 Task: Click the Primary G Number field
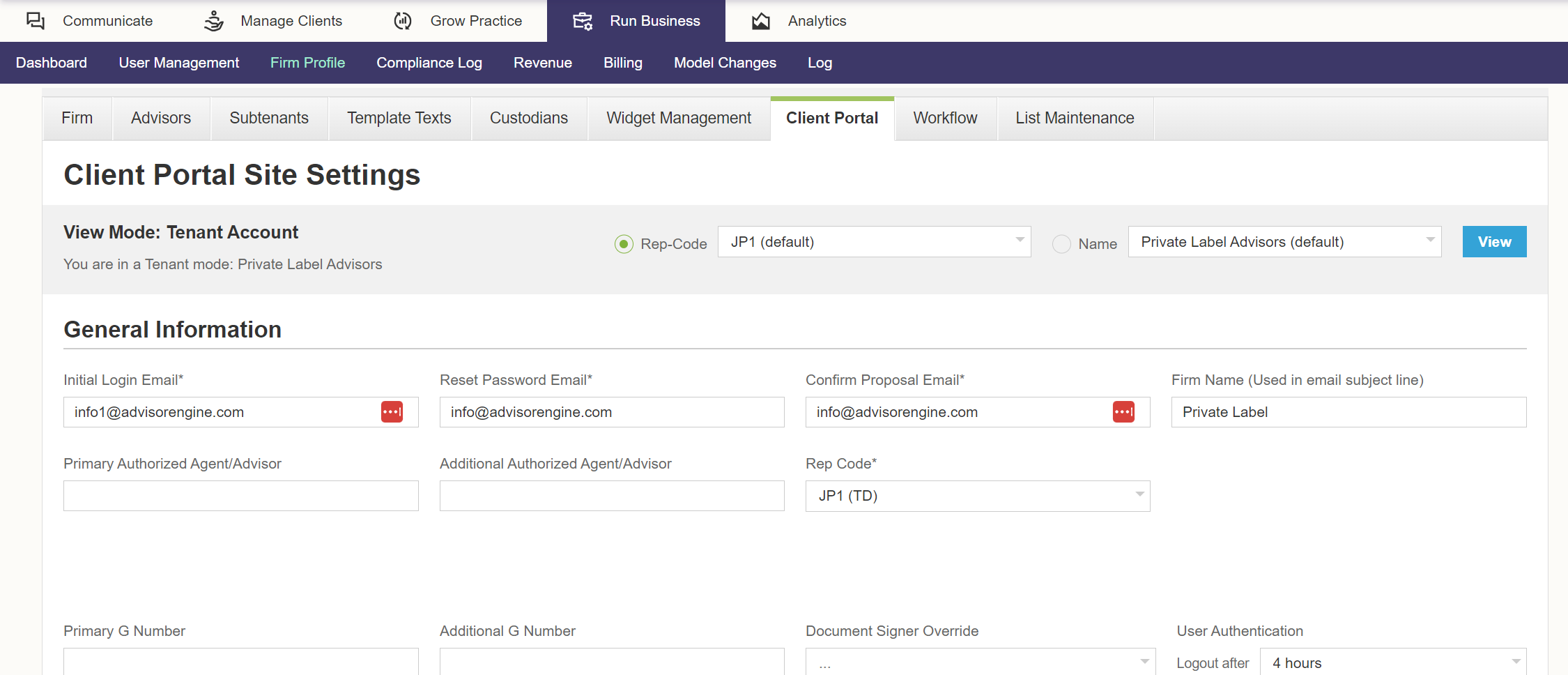(241, 662)
